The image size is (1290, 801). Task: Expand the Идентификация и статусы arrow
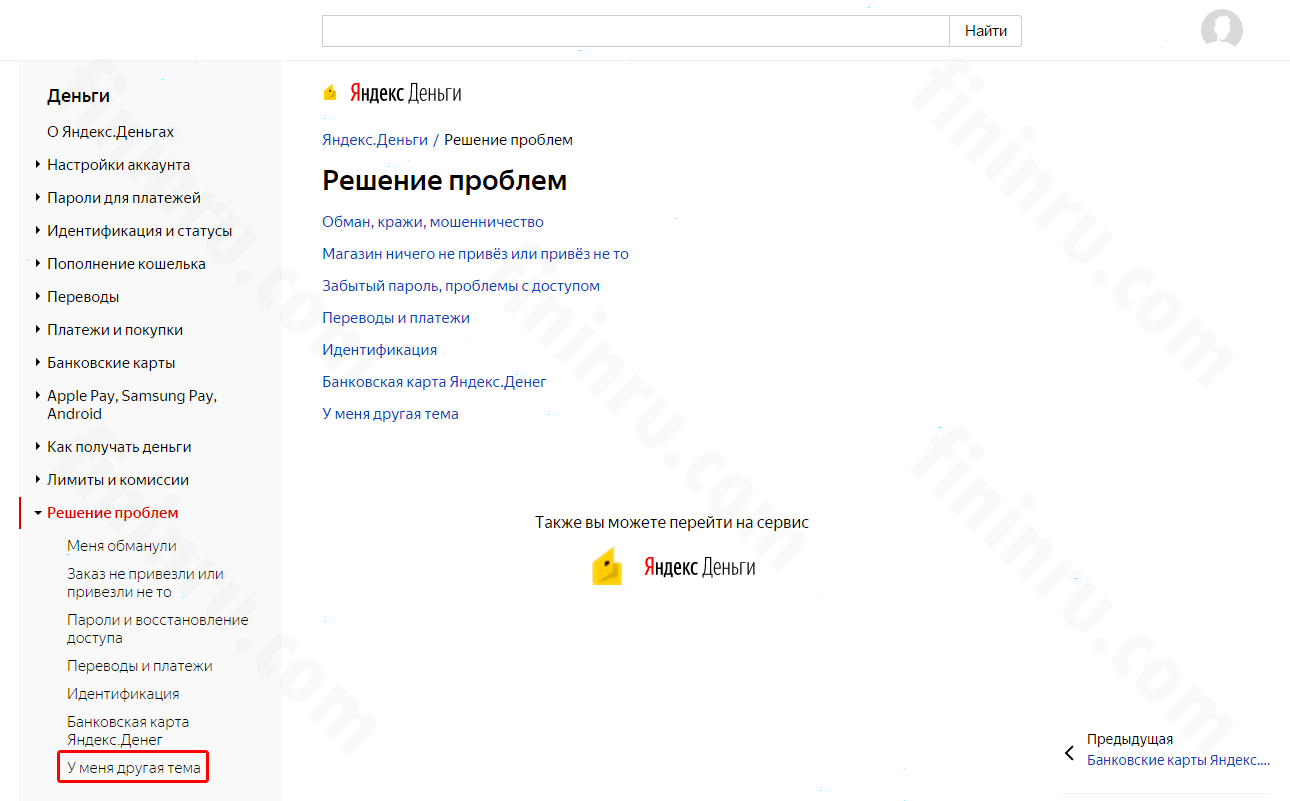[37, 231]
